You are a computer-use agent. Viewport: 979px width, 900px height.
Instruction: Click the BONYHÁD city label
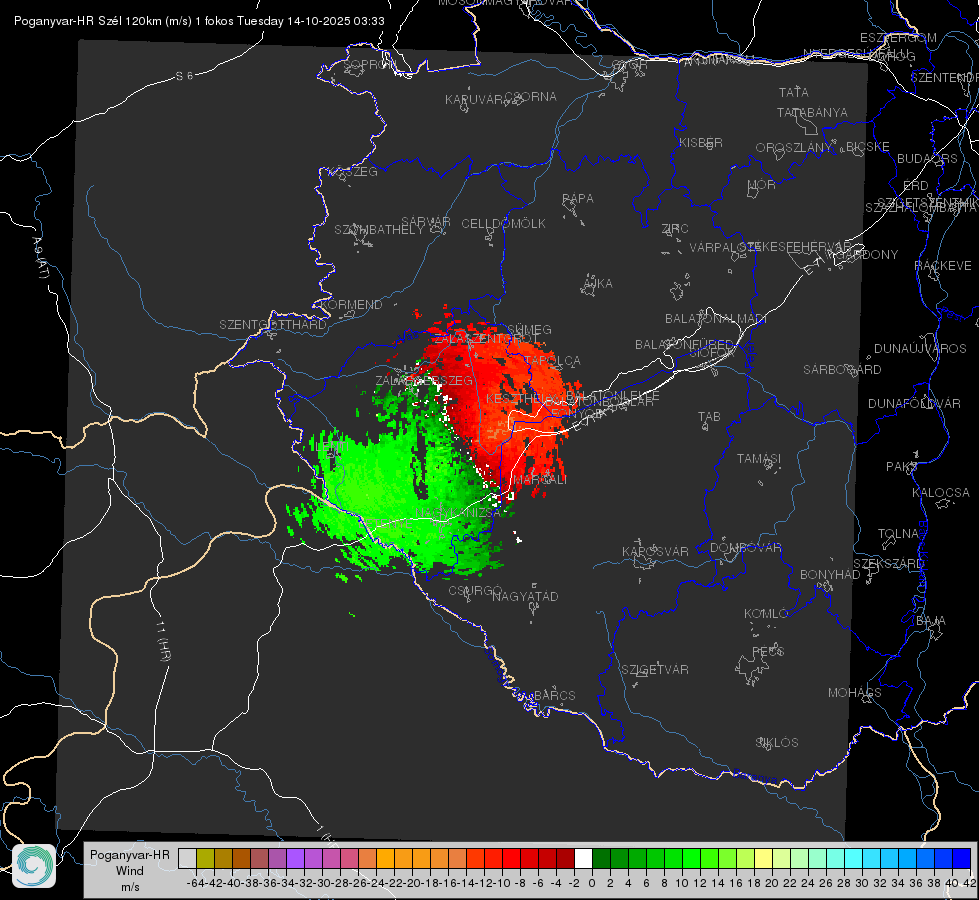click(830, 575)
